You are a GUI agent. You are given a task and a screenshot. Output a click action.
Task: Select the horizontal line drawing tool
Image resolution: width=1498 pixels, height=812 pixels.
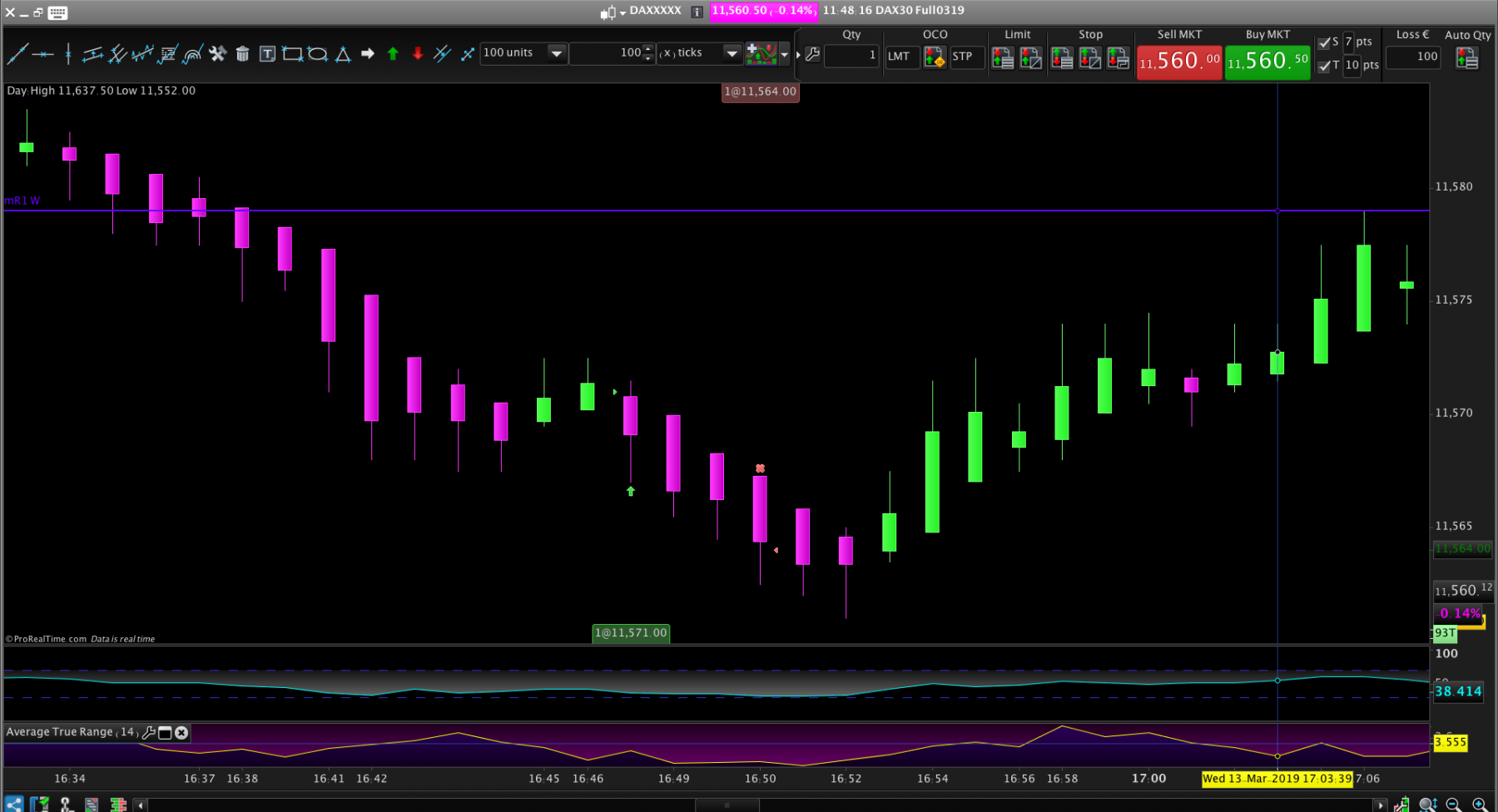pyautogui.click(x=42, y=54)
